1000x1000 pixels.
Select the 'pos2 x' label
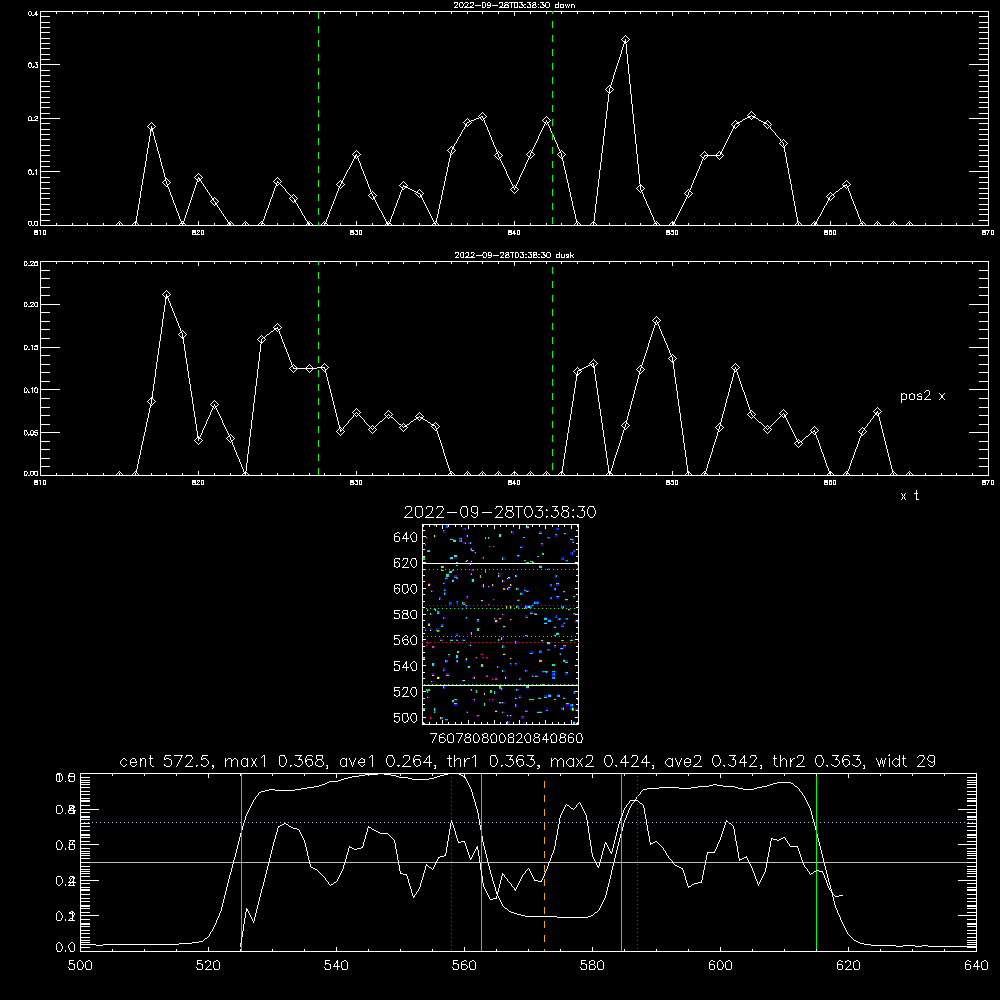click(922, 396)
